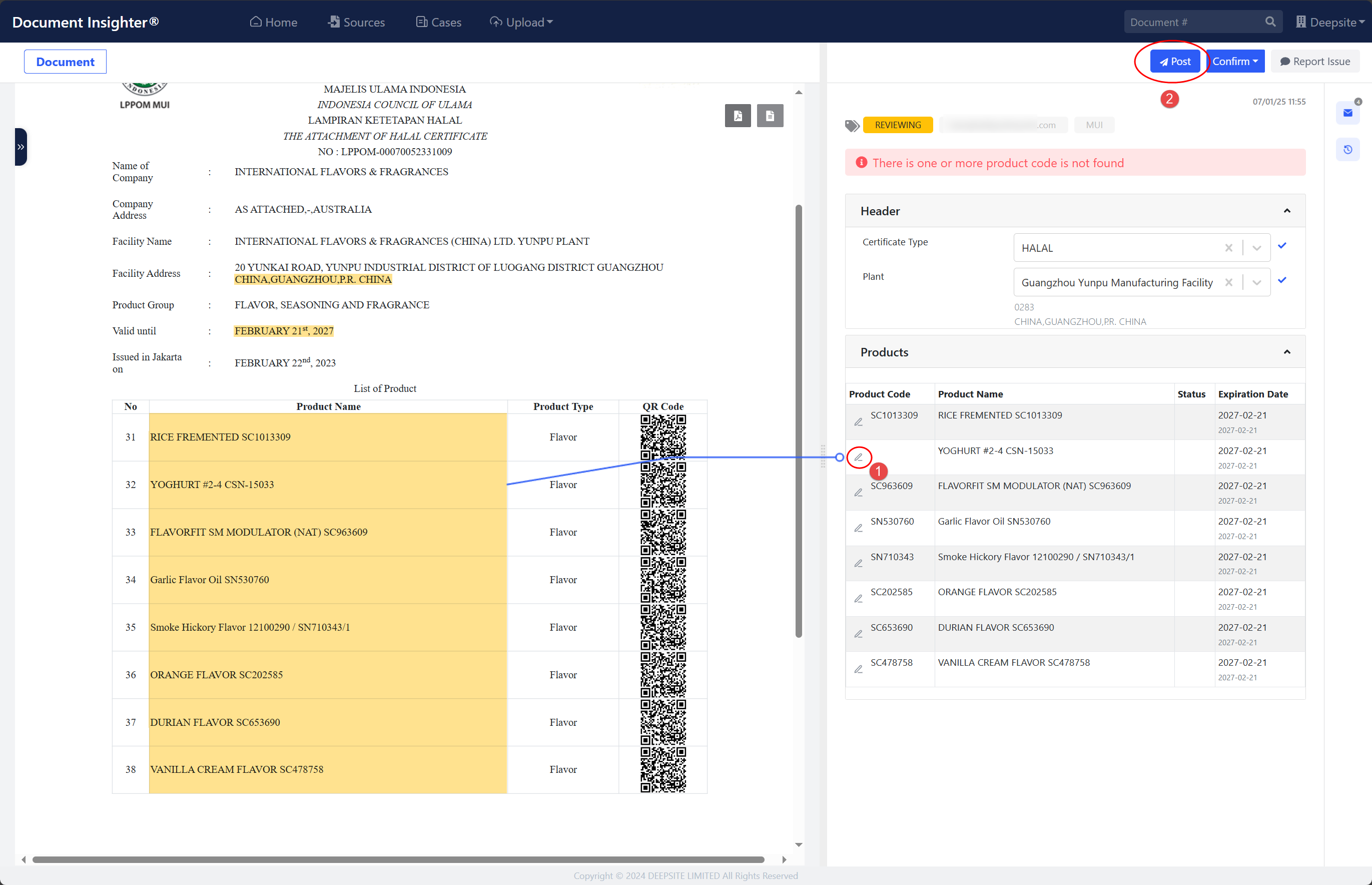
Task: Edit the YOGHURT #2-4 CSN-15033 product row
Action: click(x=858, y=458)
